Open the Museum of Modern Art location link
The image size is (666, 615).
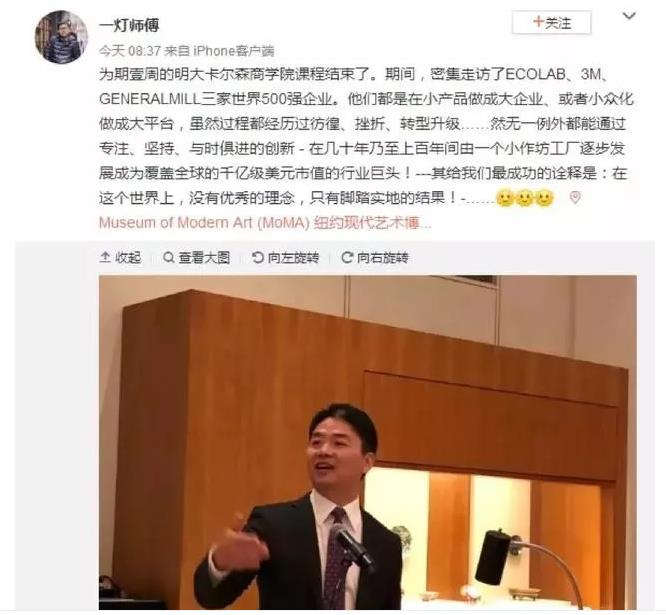point(265,223)
